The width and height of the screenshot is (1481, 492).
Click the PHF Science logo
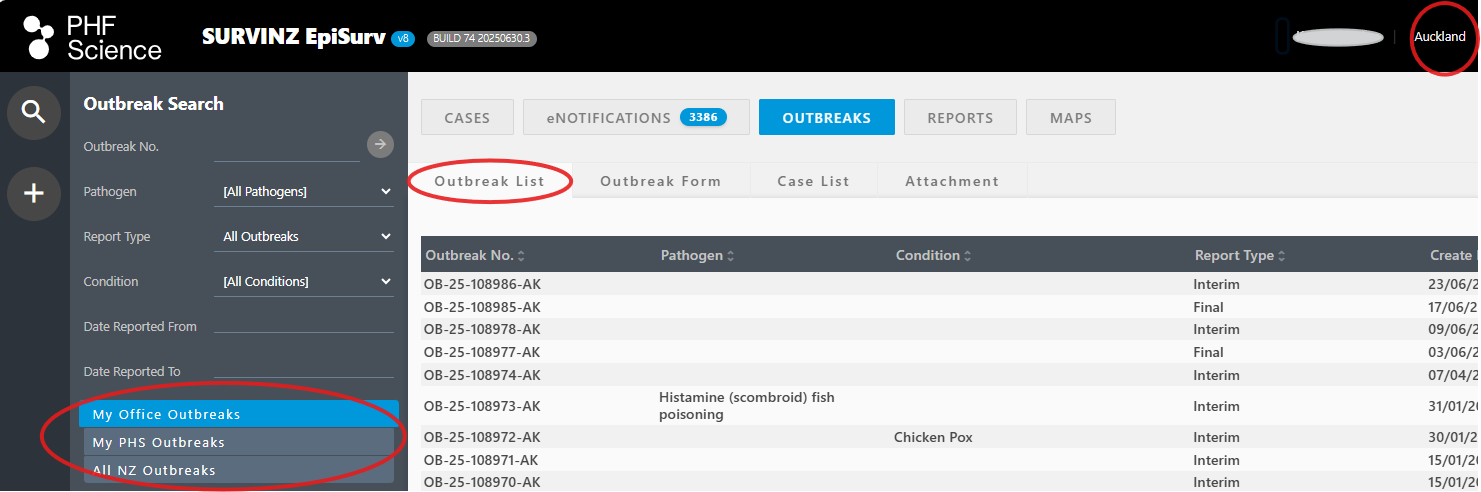pos(92,38)
